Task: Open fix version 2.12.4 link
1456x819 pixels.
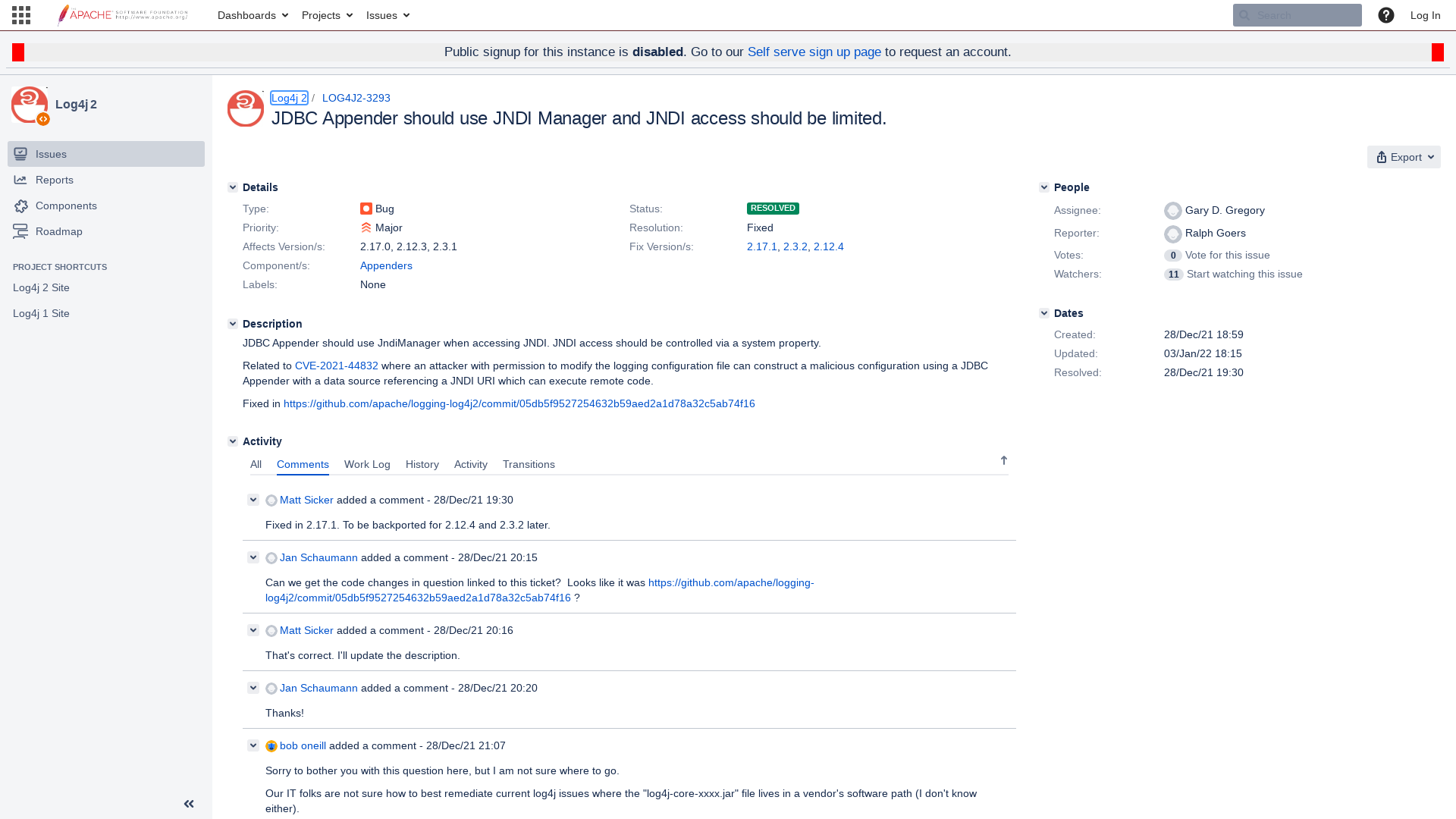Action: [x=829, y=246]
